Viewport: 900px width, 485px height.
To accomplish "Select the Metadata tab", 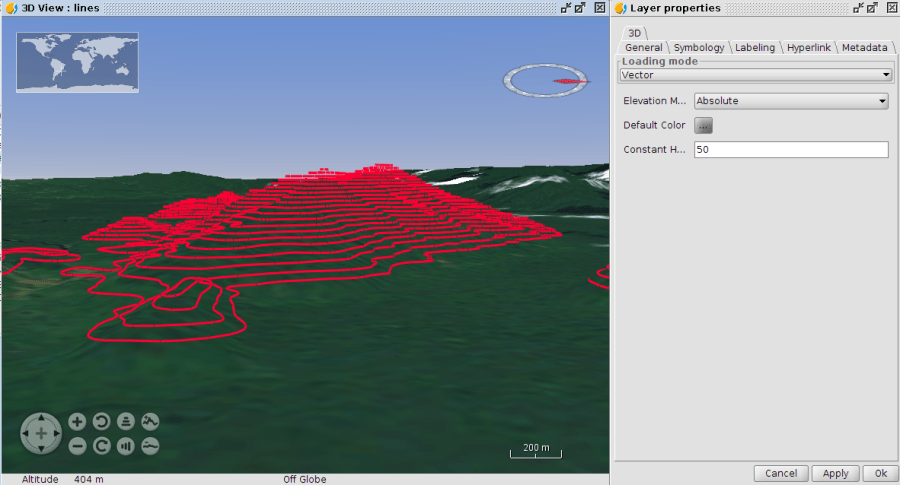I will (864, 47).
